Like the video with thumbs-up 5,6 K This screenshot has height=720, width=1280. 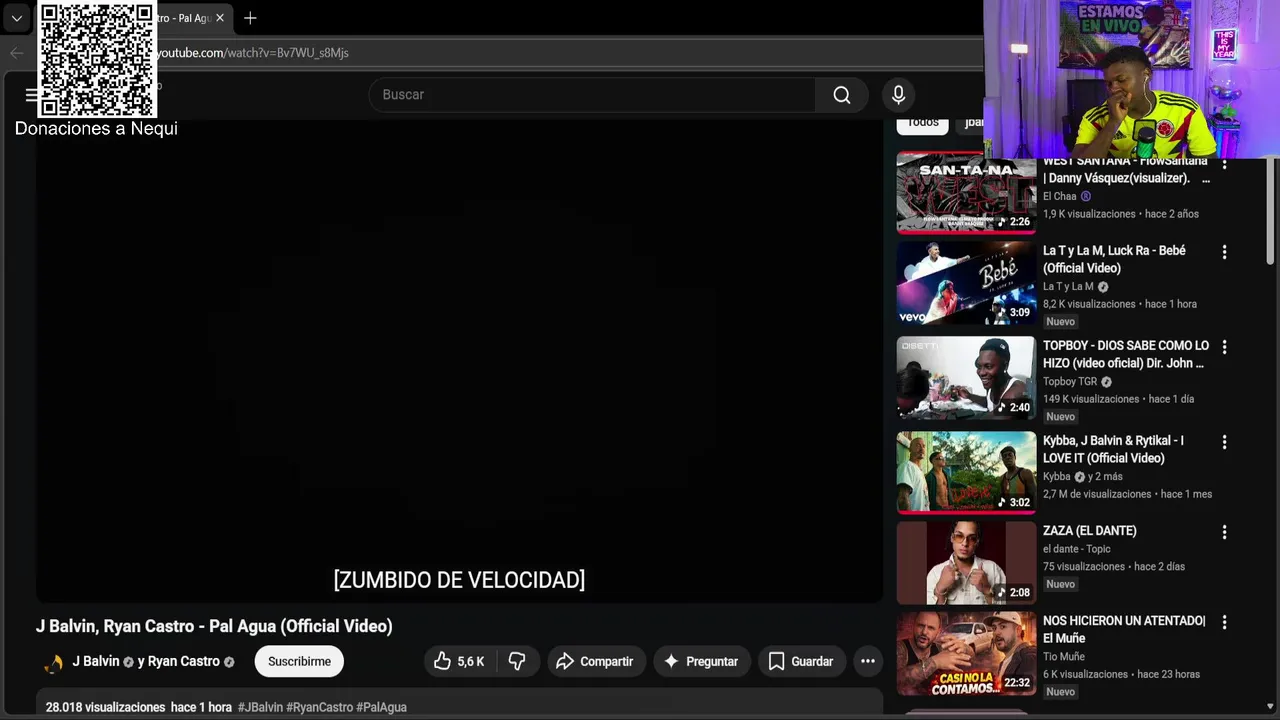pyautogui.click(x=459, y=661)
